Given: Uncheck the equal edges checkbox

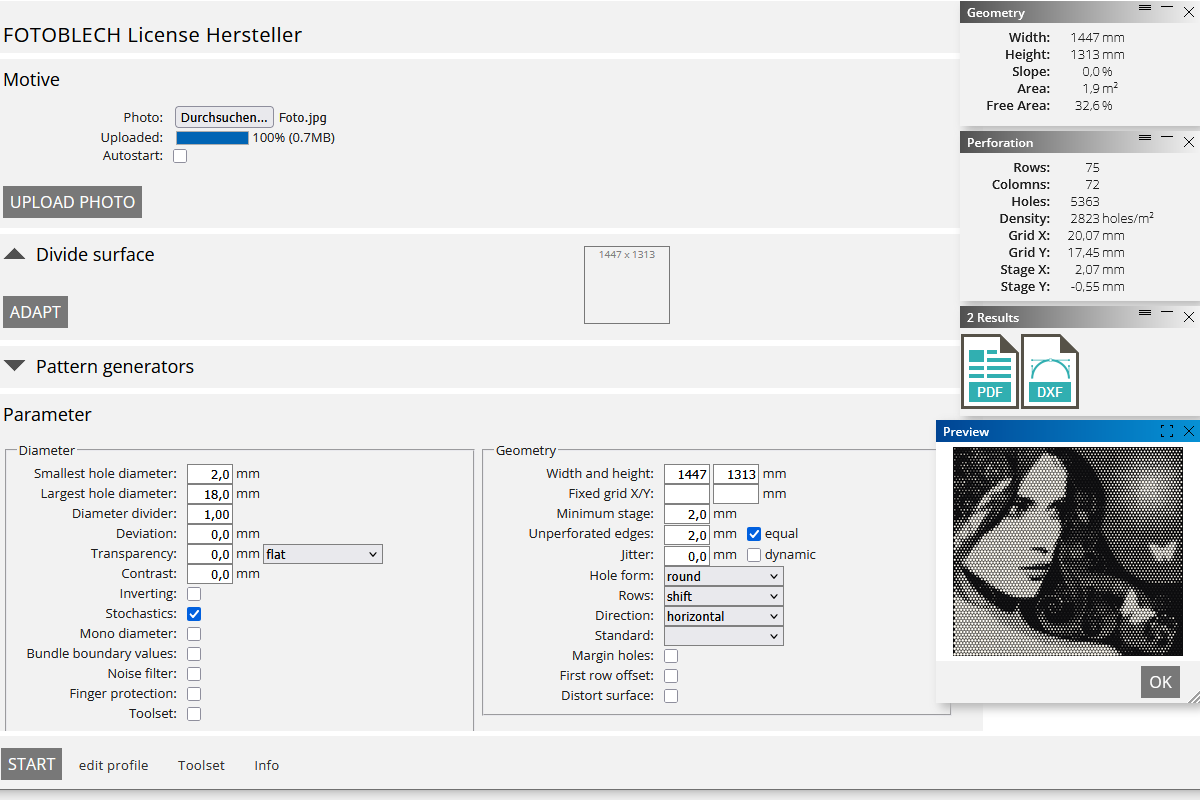Looking at the screenshot, I should (x=754, y=534).
